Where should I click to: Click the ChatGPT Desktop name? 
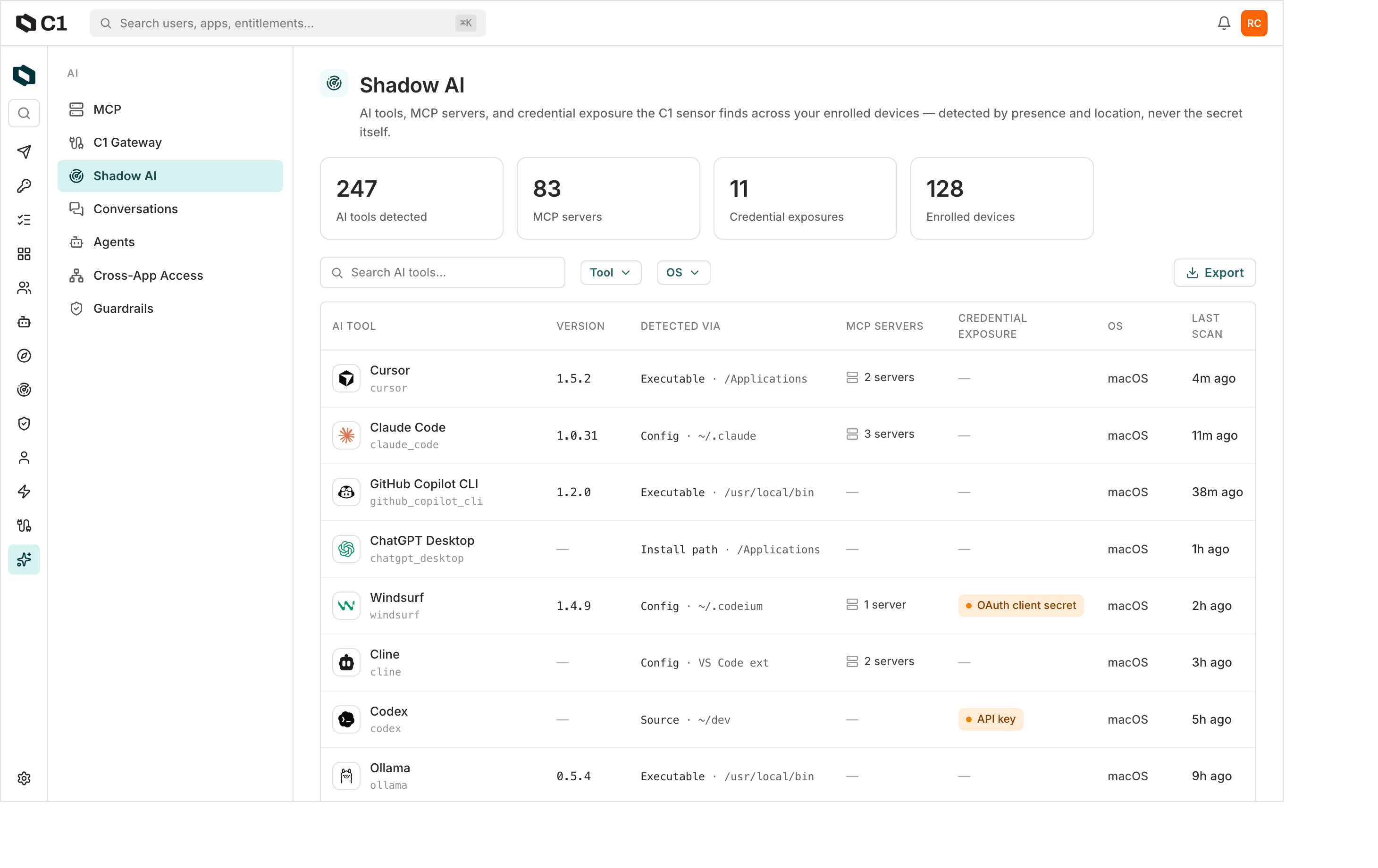click(x=422, y=541)
